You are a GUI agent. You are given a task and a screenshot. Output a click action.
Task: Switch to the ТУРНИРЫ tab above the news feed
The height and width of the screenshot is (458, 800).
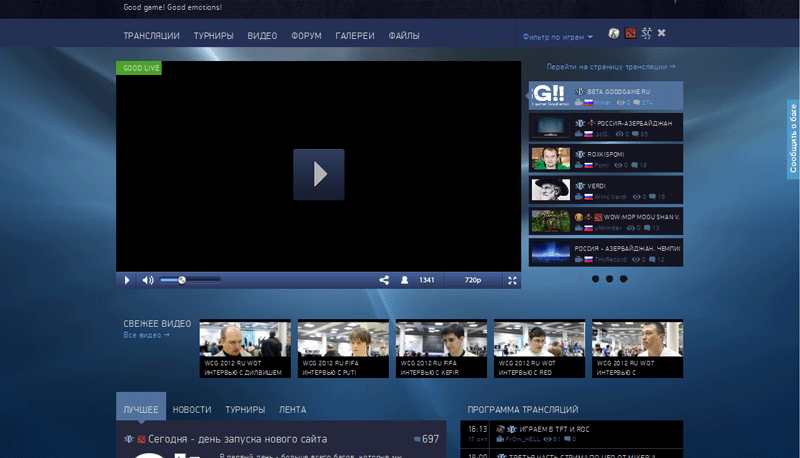[245, 410]
